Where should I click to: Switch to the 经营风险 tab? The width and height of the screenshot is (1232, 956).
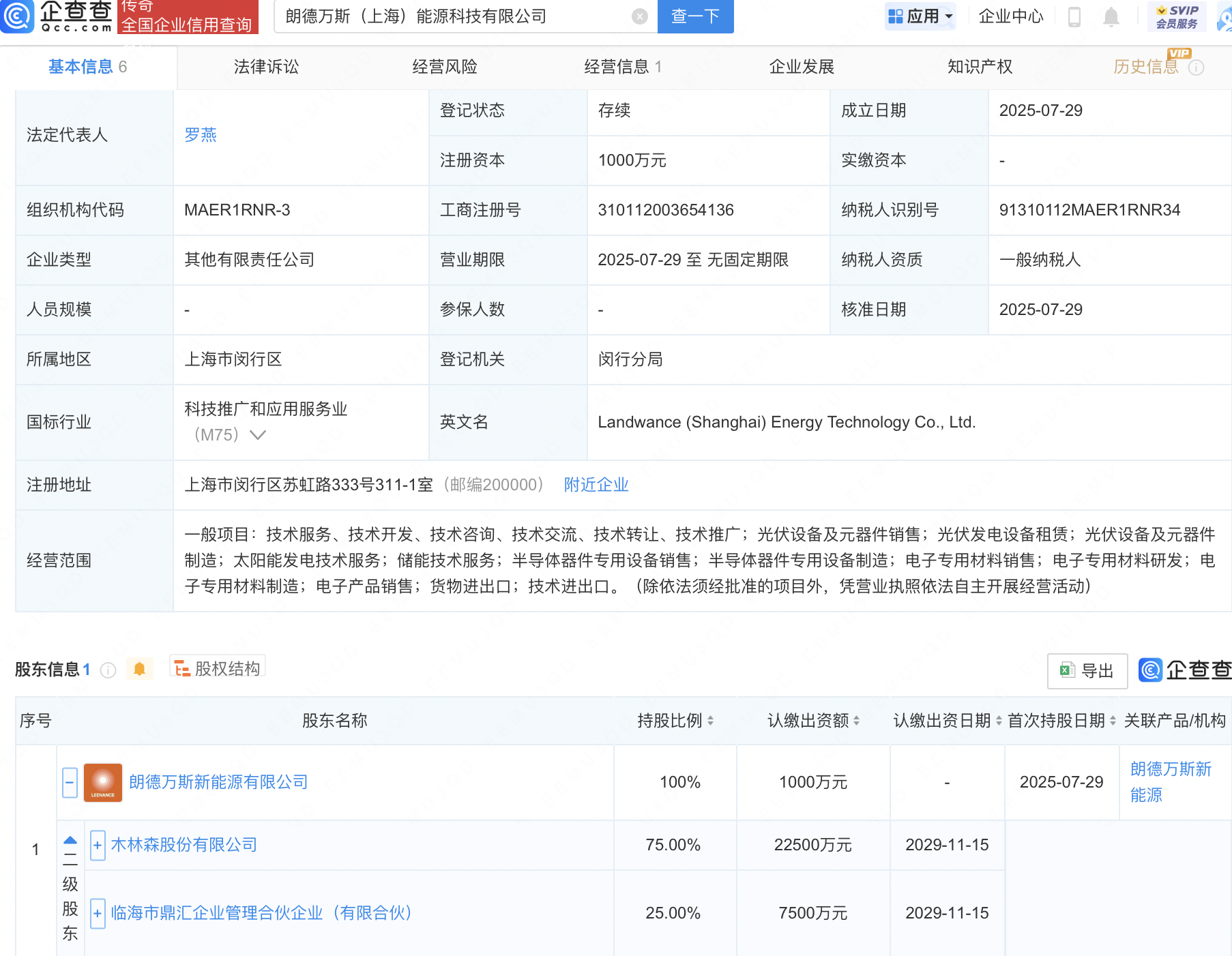point(445,67)
